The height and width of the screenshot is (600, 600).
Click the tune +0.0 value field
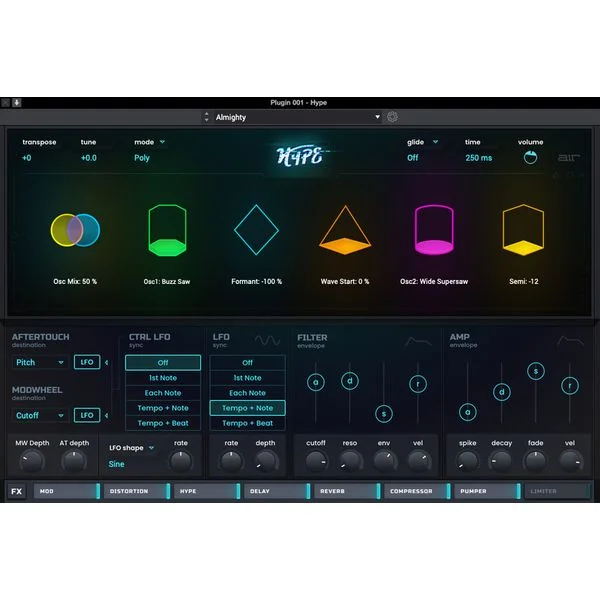[89, 158]
